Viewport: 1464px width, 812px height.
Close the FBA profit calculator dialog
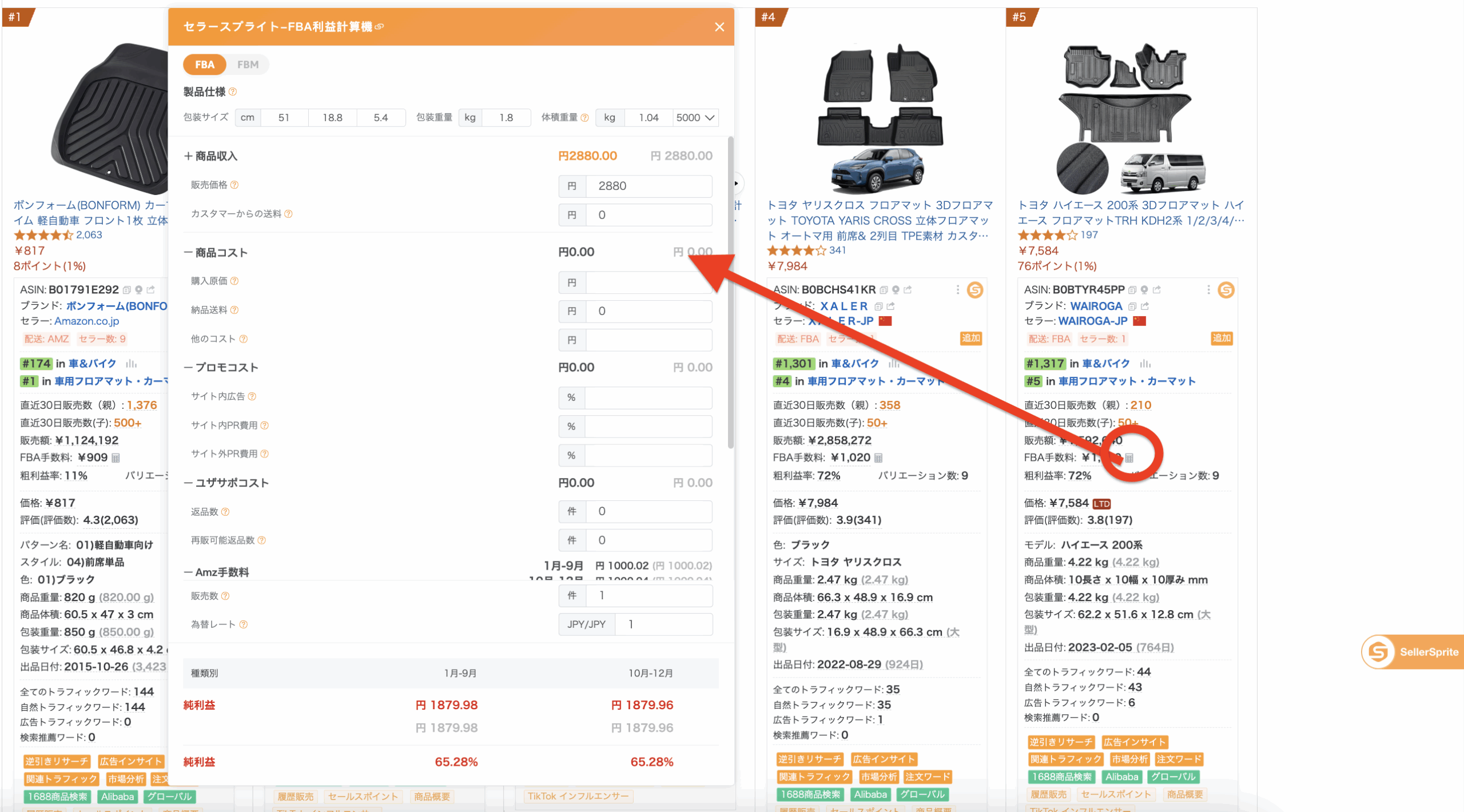719,27
